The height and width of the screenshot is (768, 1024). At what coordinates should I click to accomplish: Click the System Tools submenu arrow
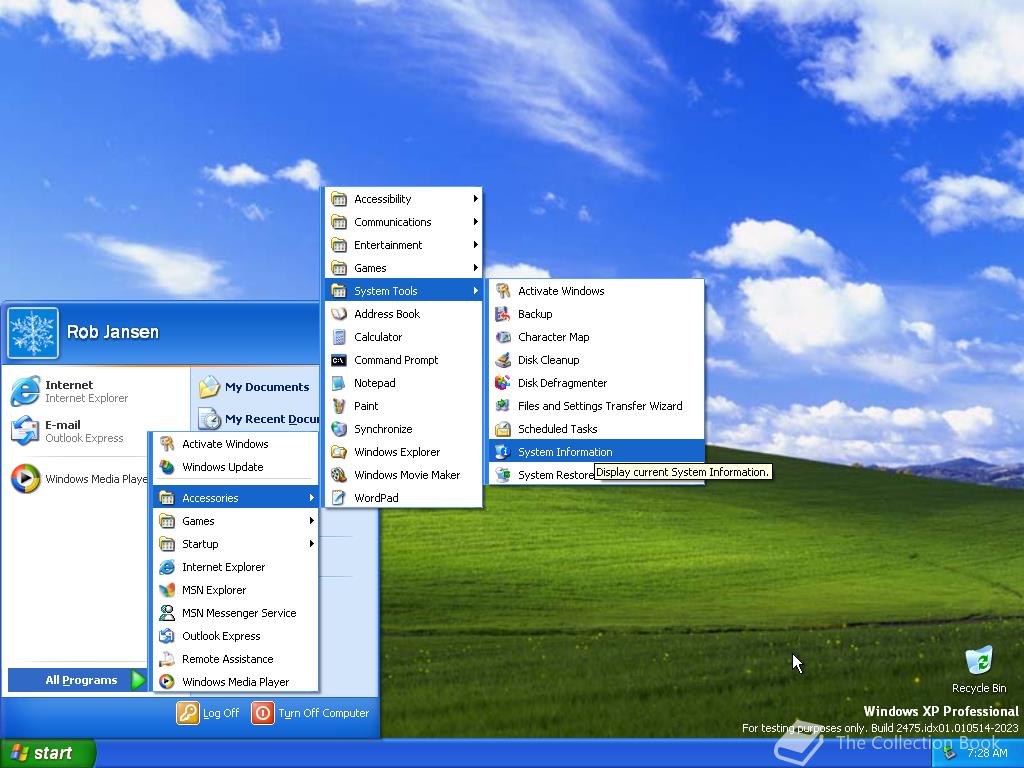pyautogui.click(x=475, y=291)
